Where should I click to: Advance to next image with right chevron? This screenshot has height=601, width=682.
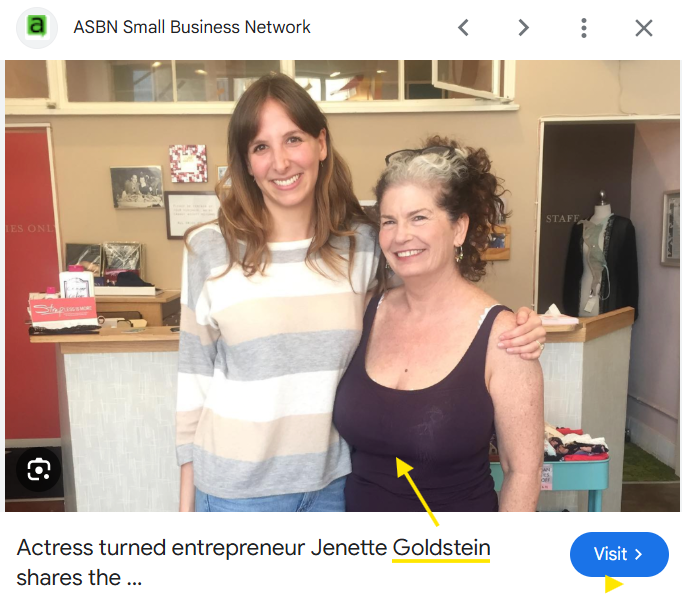524,28
